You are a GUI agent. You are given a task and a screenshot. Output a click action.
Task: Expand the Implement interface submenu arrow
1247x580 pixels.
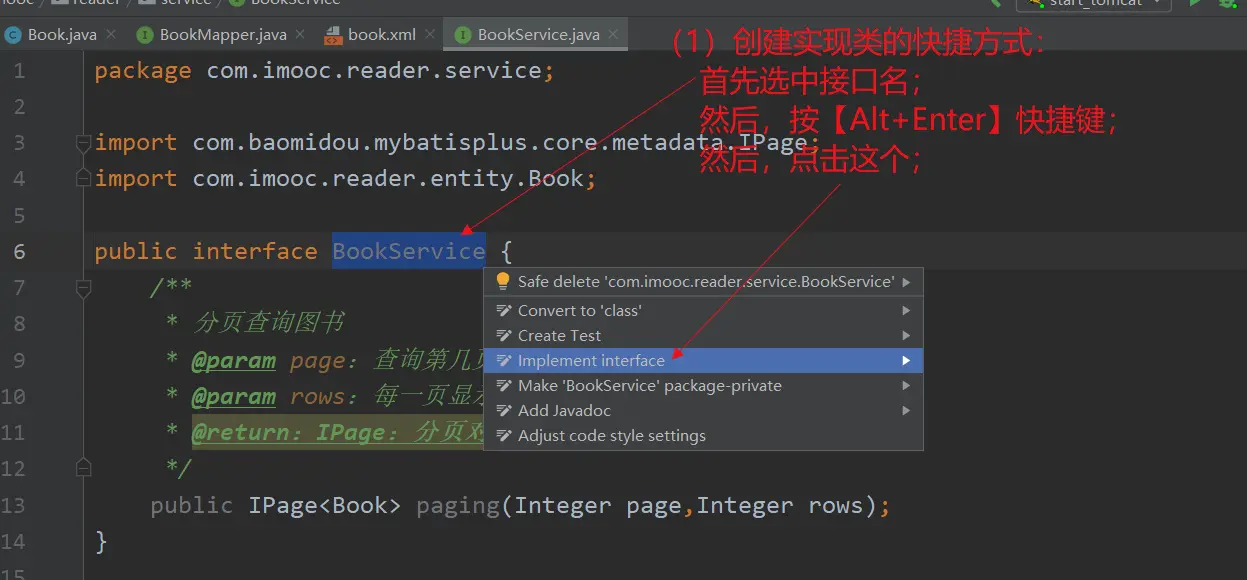(907, 360)
